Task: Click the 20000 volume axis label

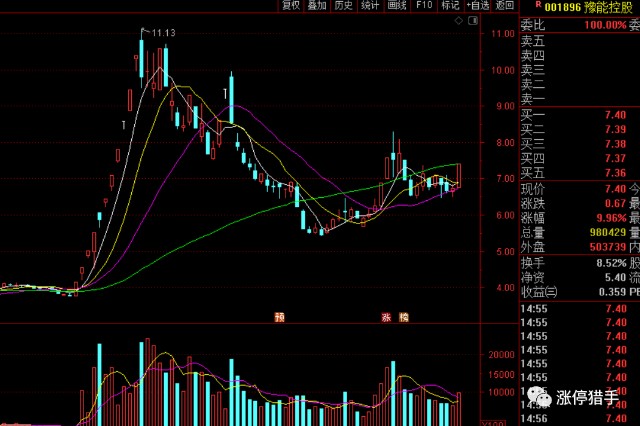Action: [x=501, y=355]
